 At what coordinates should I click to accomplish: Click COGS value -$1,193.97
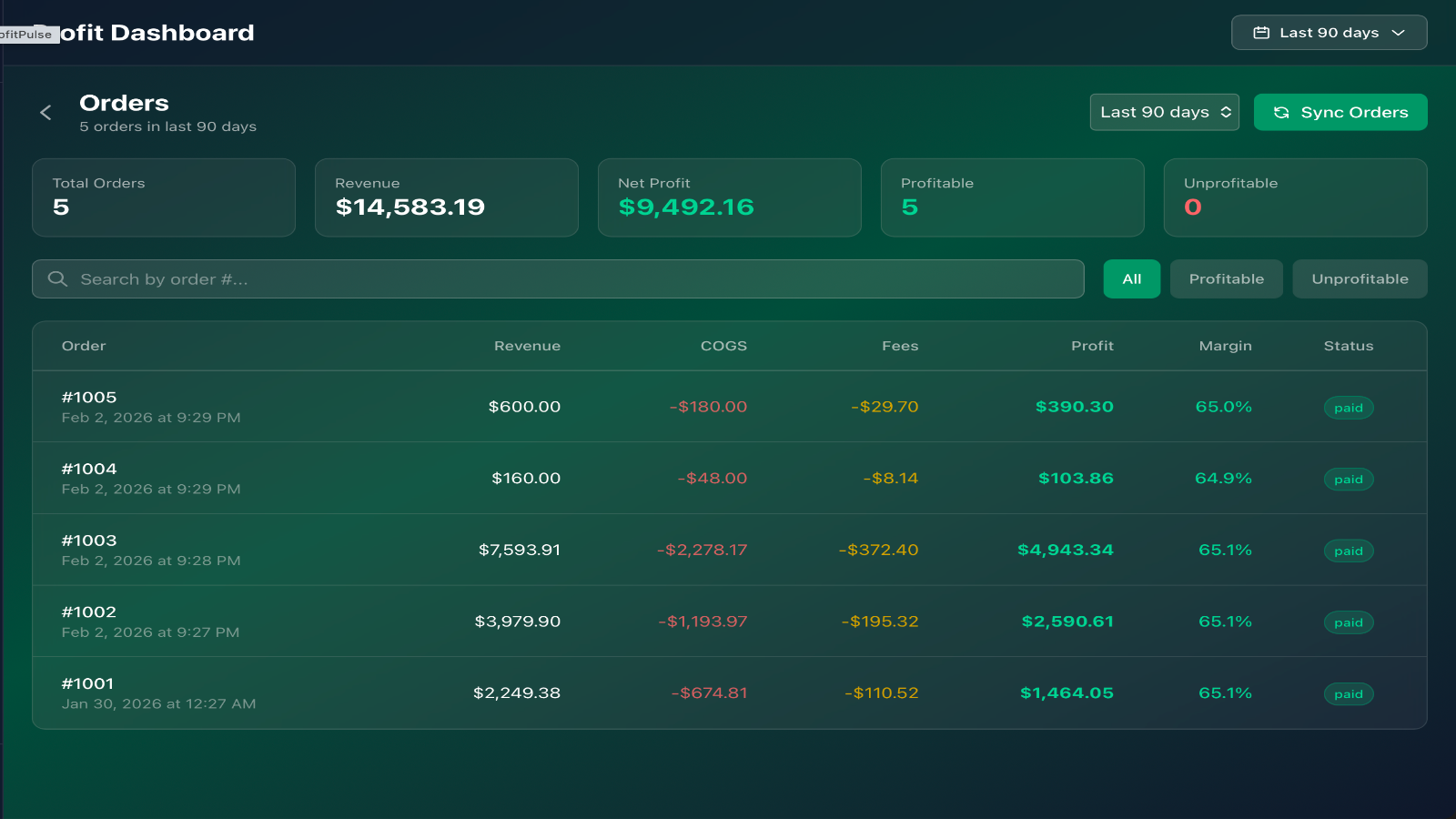point(703,622)
